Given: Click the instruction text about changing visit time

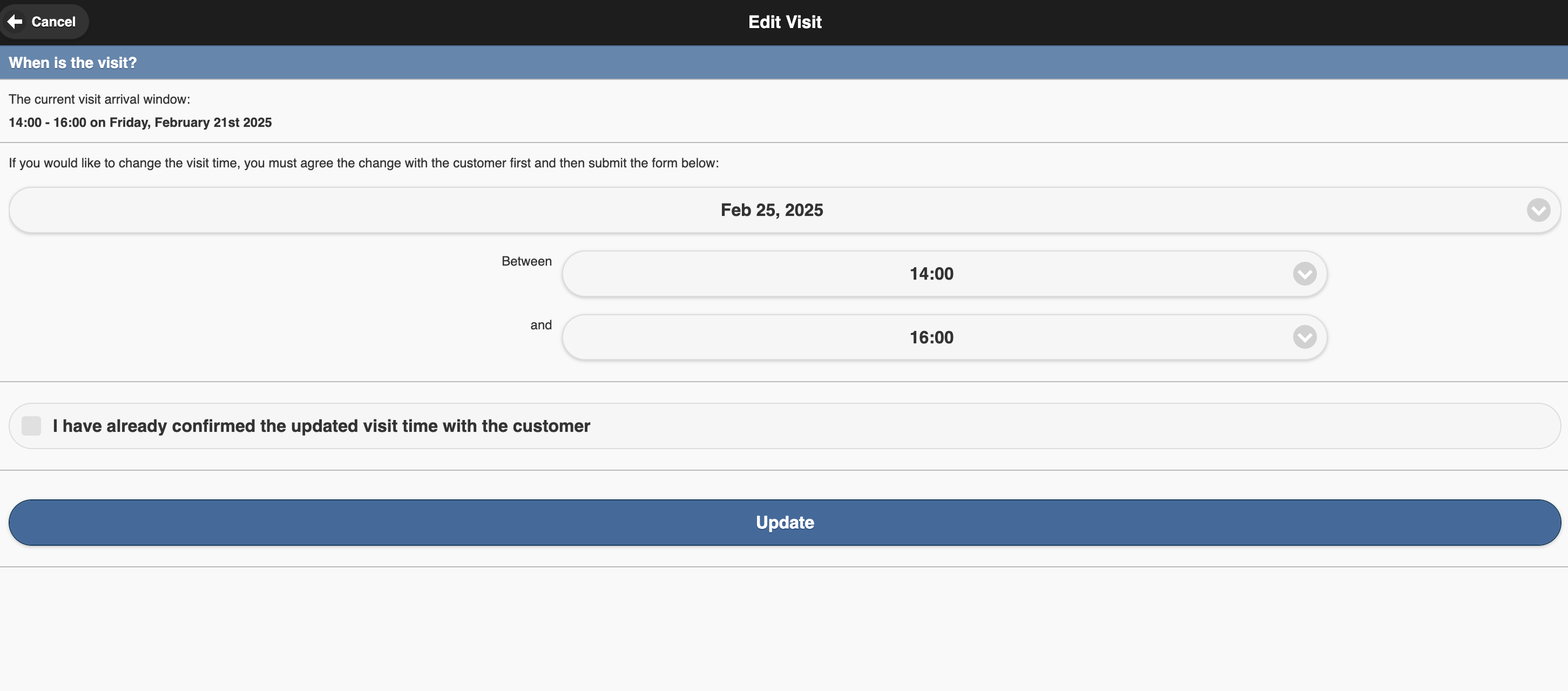Looking at the screenshot, I should coord(363,163).
